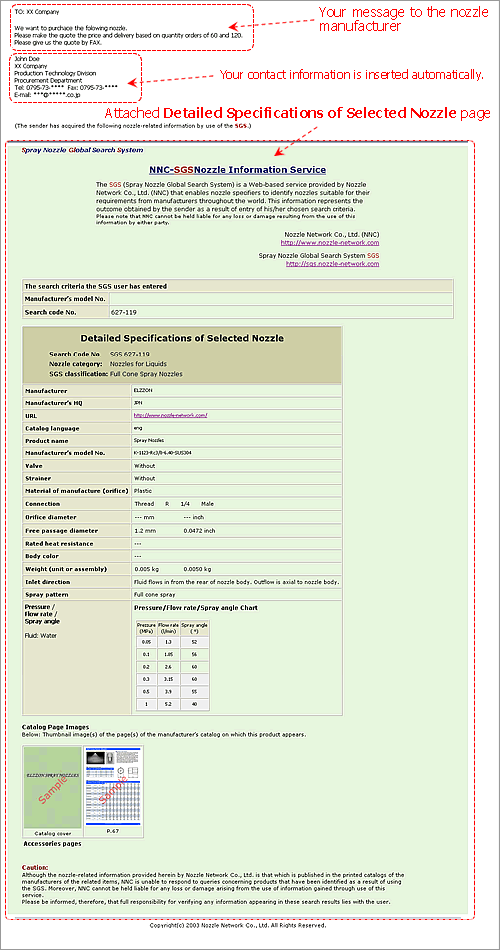The height and width of the screenshot is (950, 500).
Task: Click the Flow rate (l/min) column header
Action: [168, 628]
